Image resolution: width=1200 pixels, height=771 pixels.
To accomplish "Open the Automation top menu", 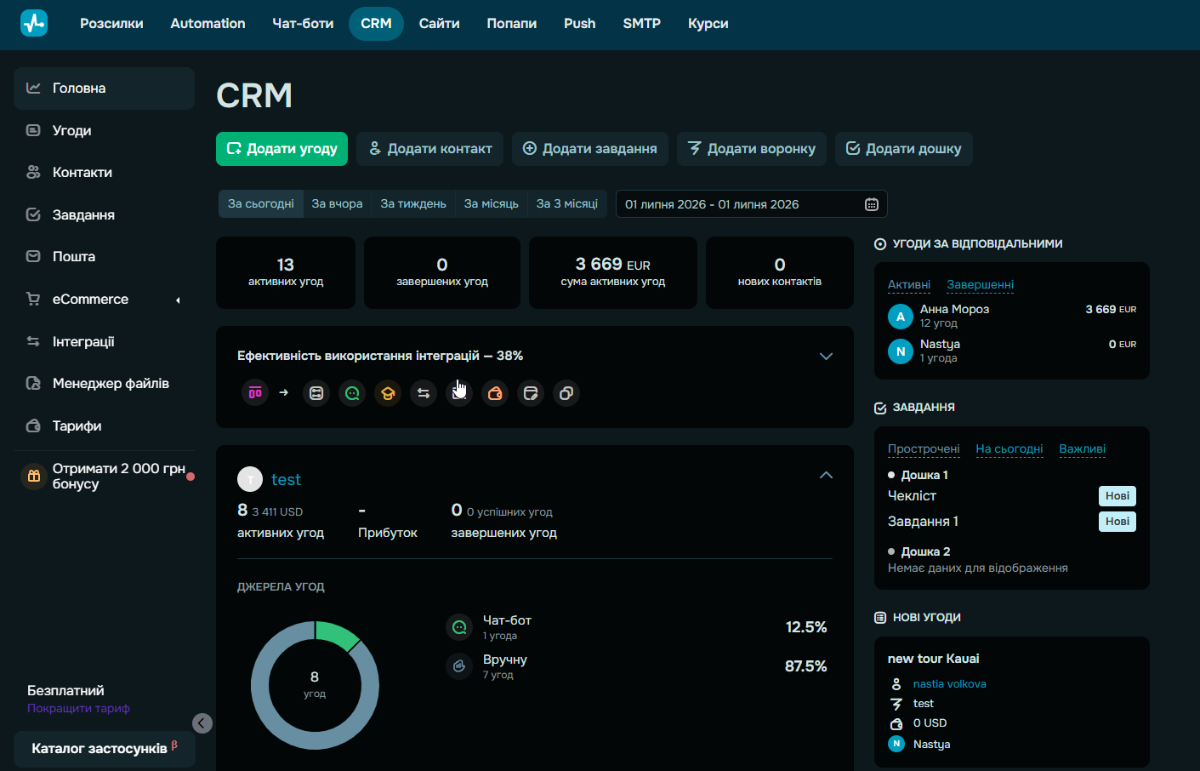I will pyautogui.click(x=208, y=23).
